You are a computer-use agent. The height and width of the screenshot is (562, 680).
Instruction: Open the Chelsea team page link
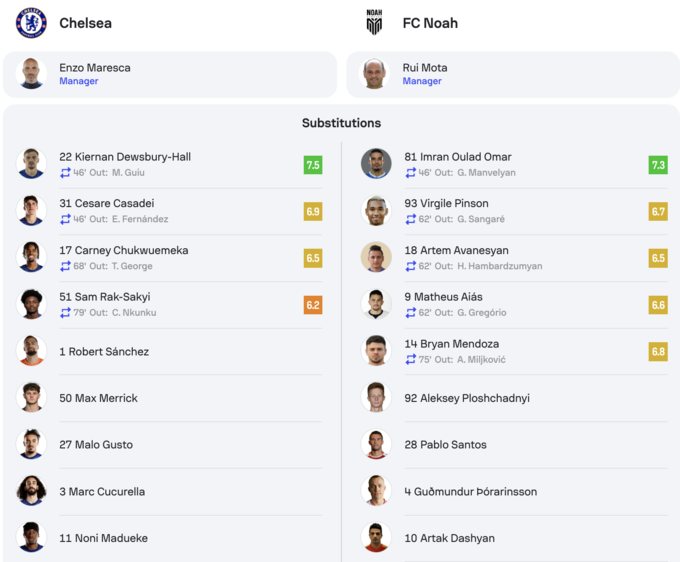(85, 23)
